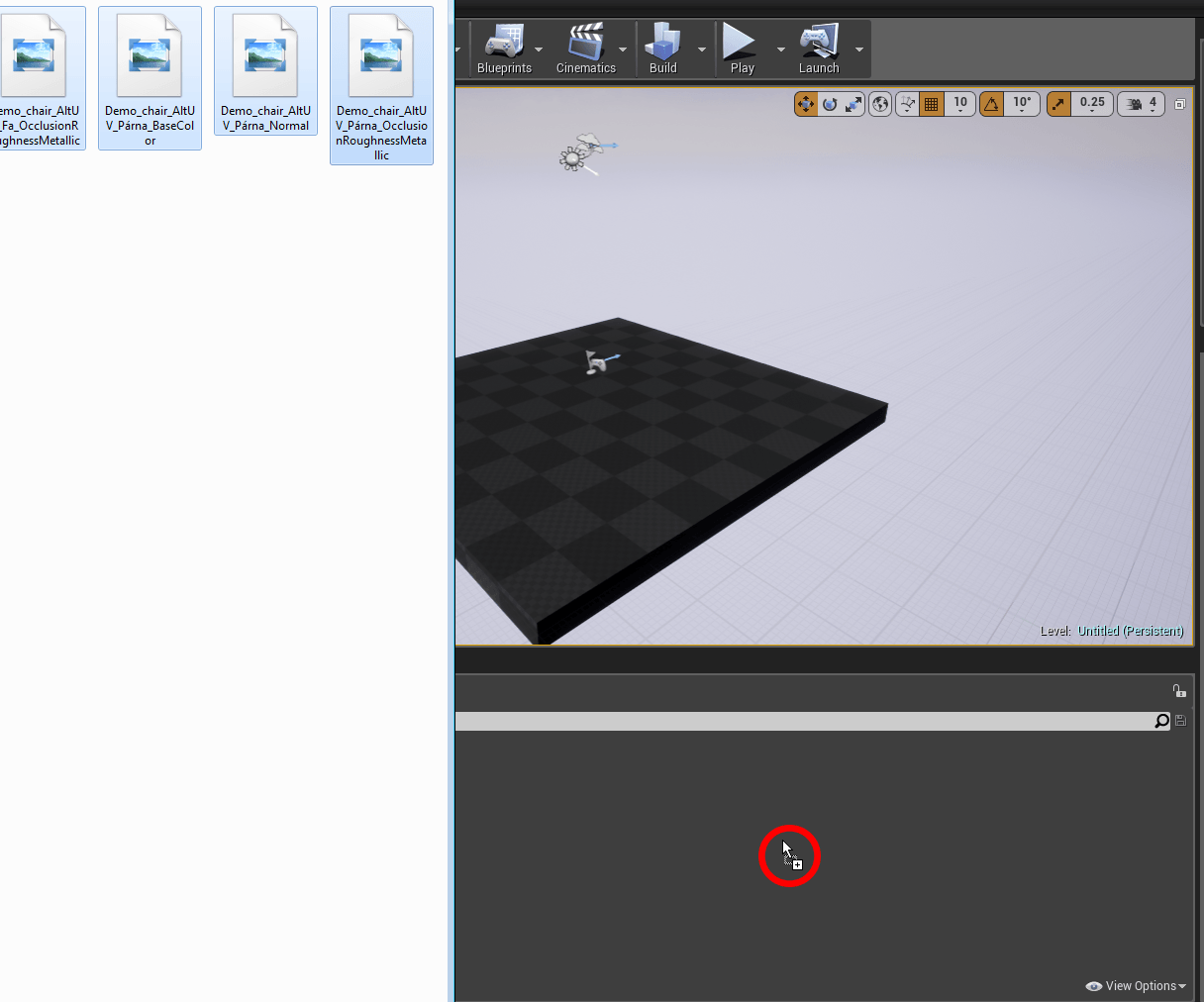The image size is (1204, 1002).
Task: Click the content browser search field
Action: point(802,721)
